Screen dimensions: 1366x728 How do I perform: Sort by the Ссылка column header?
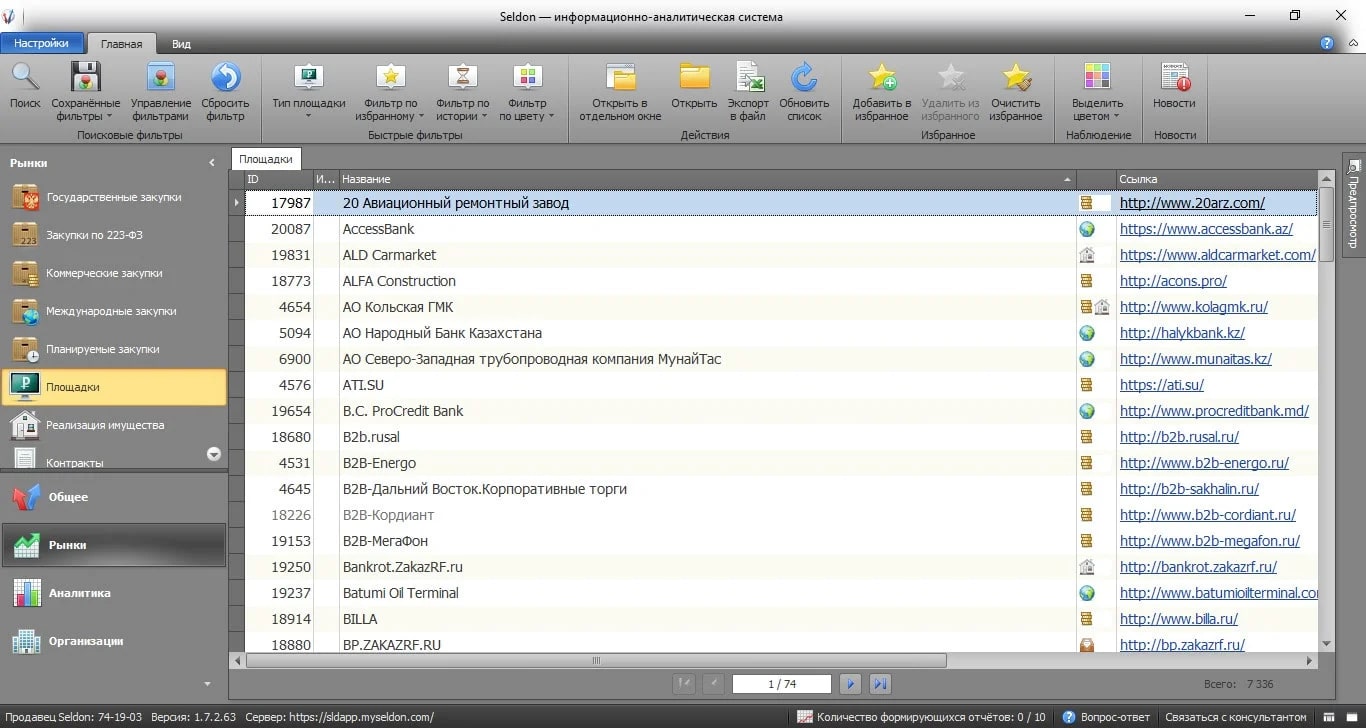pyautogui.click(x=1216, y=179)
